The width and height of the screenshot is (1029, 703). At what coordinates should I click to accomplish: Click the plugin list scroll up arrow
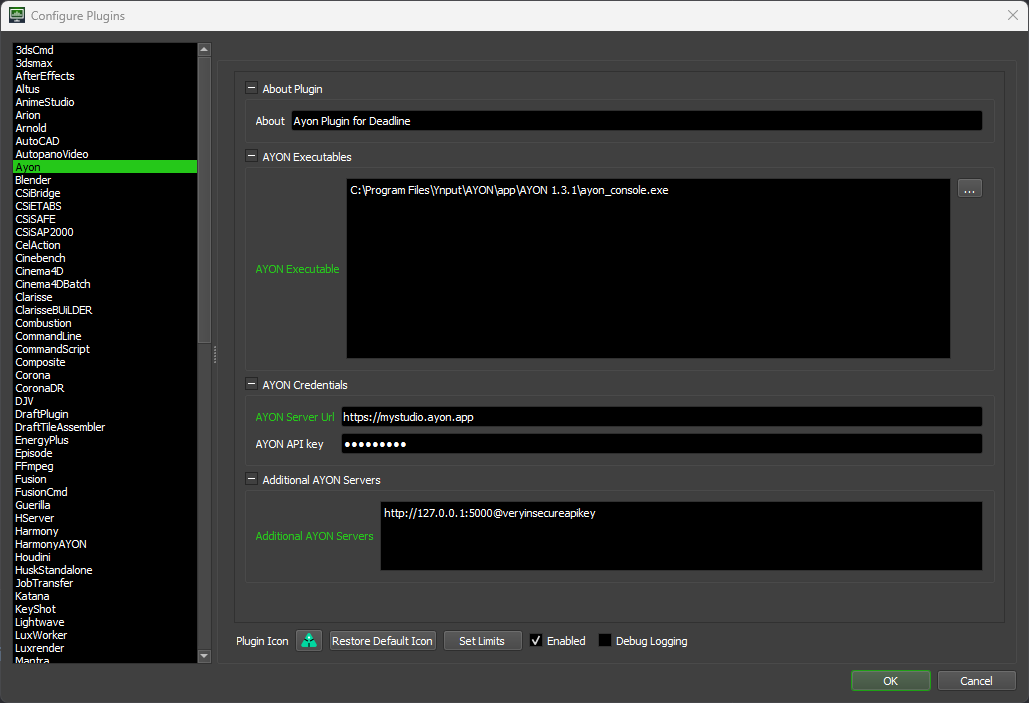pyautogui.click(x=204, y=50)
